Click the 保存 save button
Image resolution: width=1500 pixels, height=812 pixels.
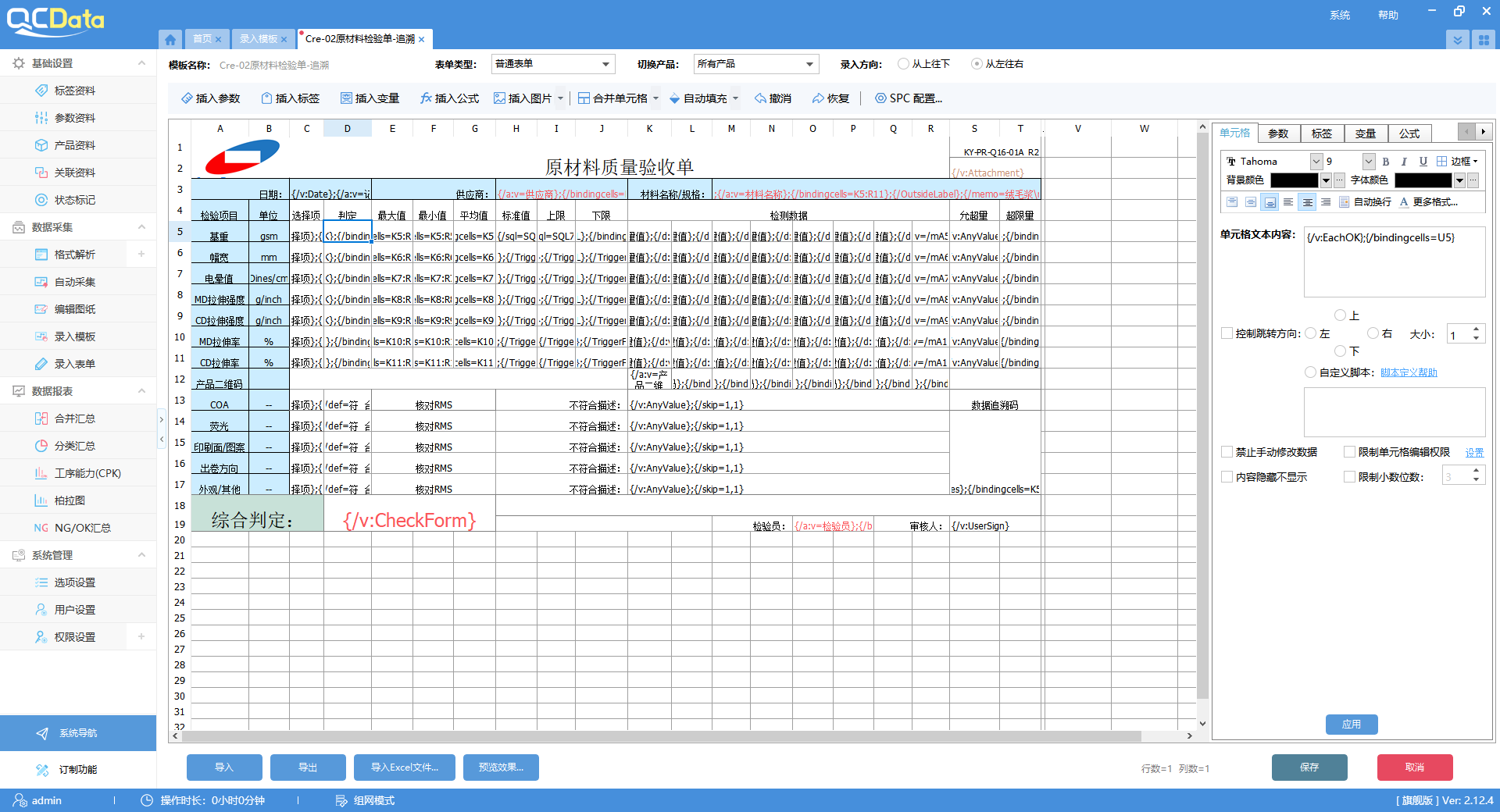coord(1309,767)
